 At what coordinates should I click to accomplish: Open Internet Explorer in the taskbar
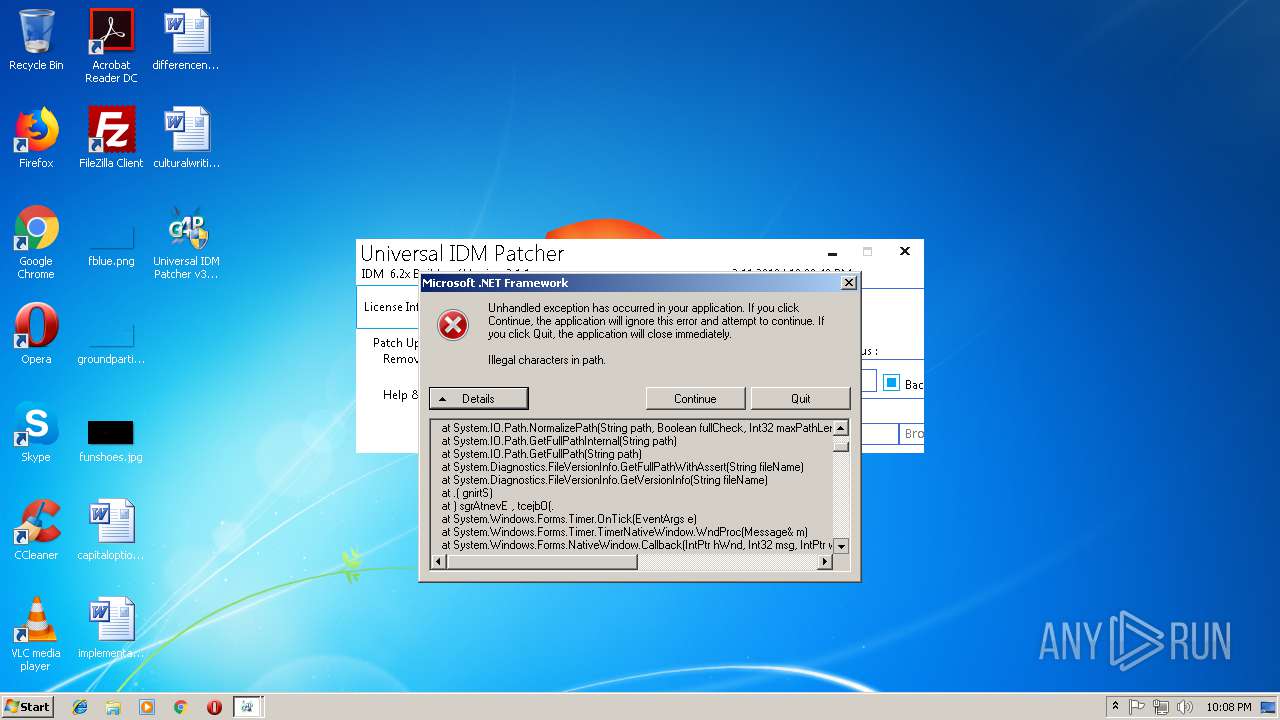[80, 707]
